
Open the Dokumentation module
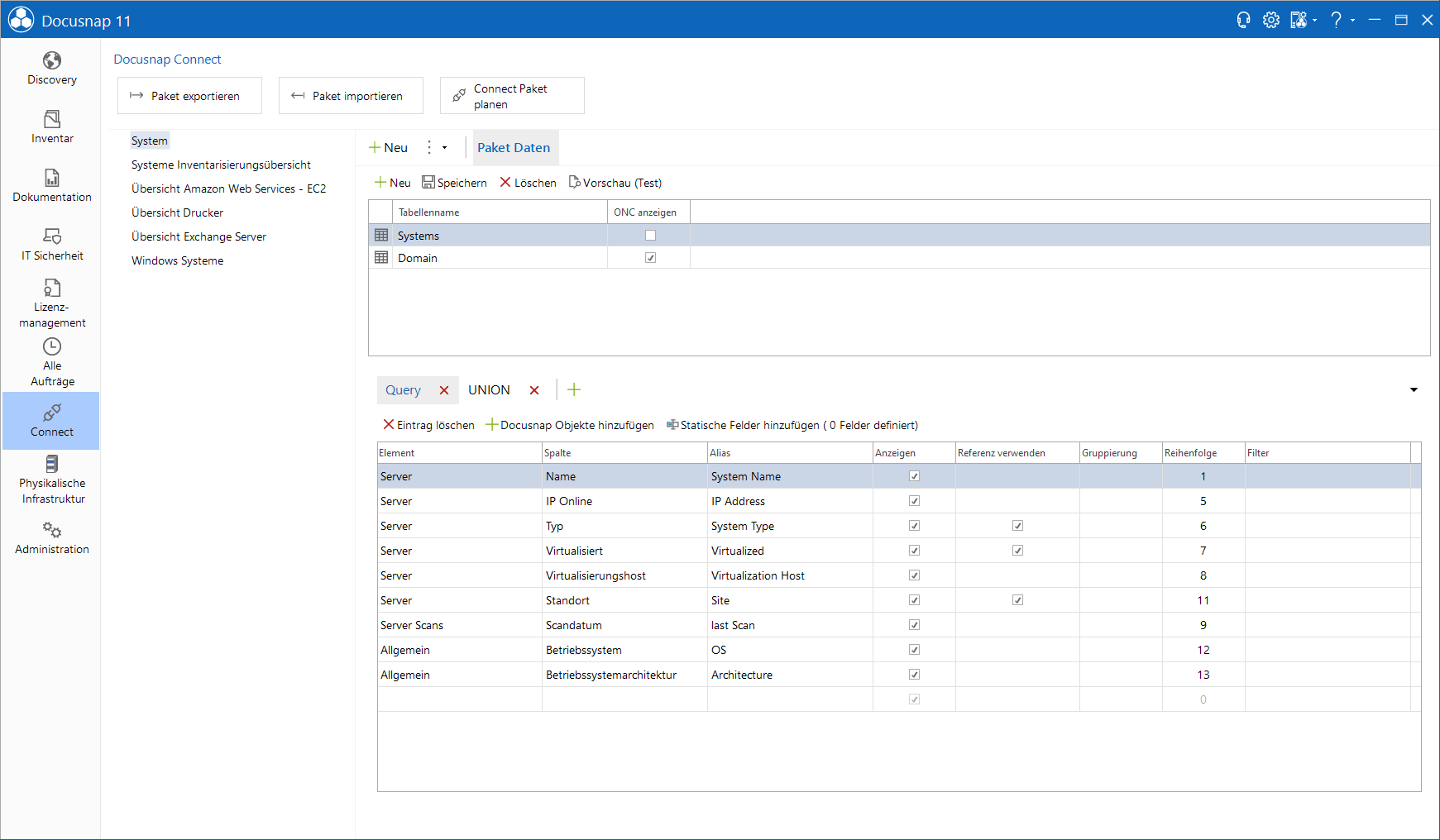[x=51, y=186]
